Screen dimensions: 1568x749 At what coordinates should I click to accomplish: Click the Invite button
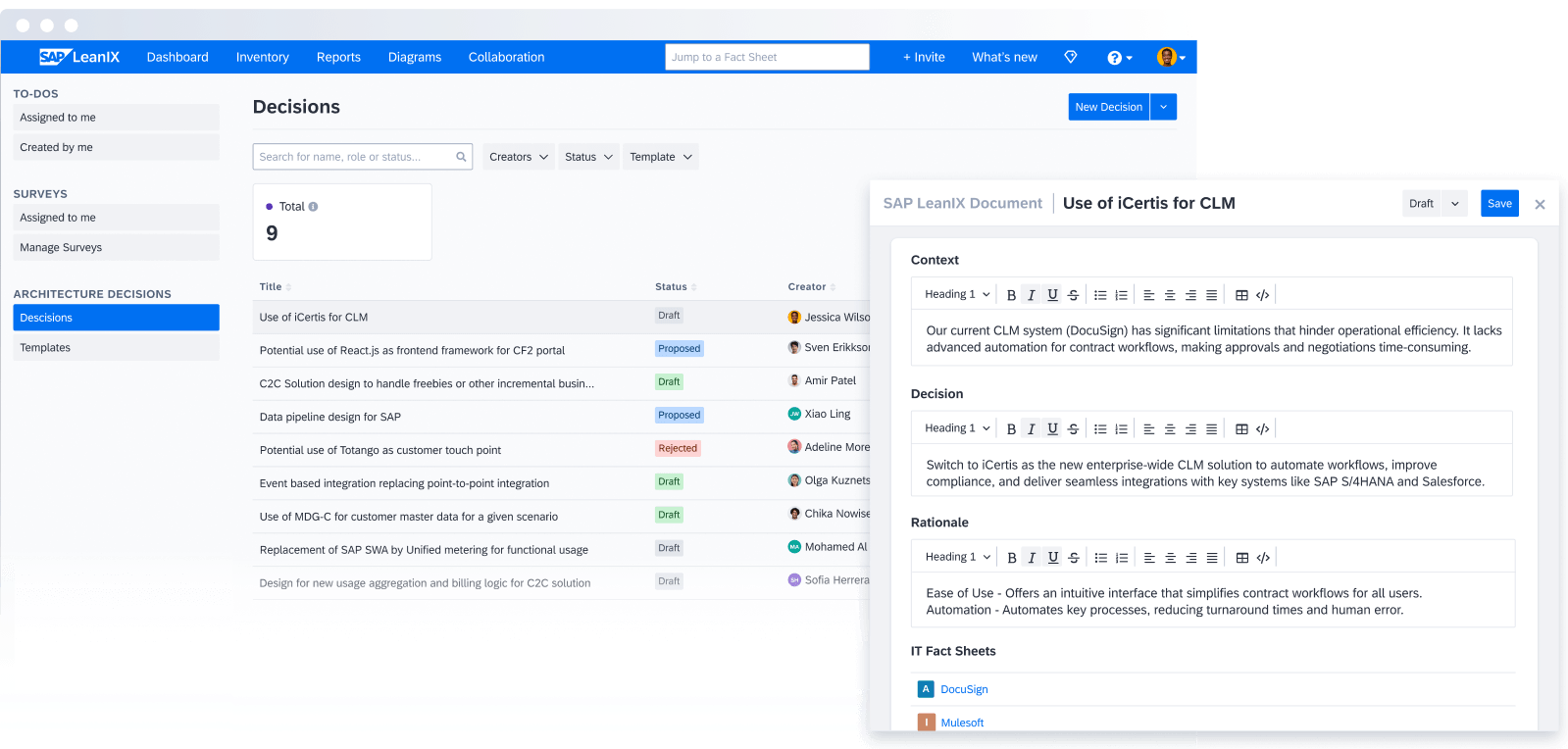(924, 57)
